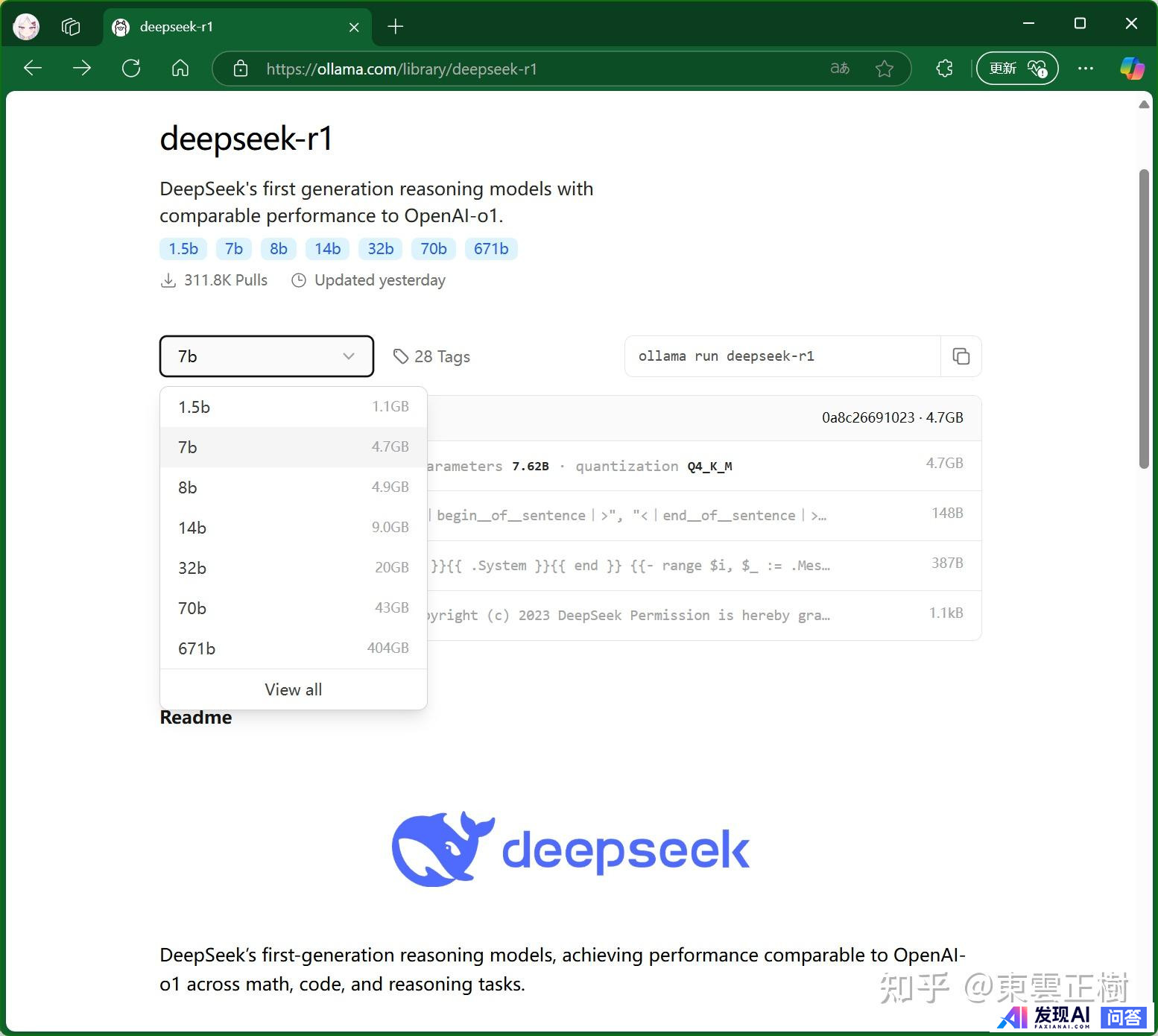Close the deepseek-r1 tab
This screenshot has height=1036, width=1158.
354,27
